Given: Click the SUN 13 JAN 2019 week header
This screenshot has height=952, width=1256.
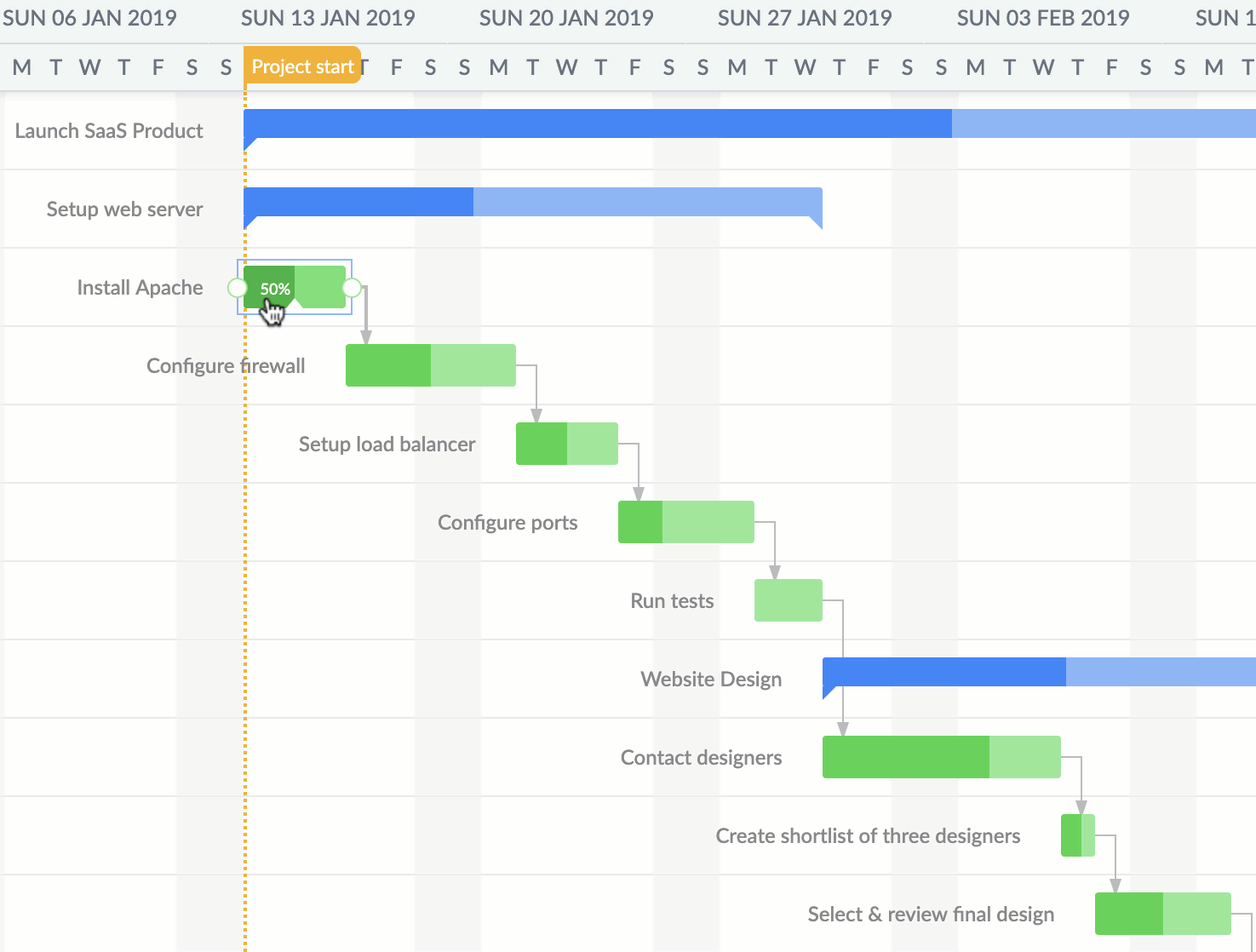Looking at the screenshot, I should click(328, 17).
